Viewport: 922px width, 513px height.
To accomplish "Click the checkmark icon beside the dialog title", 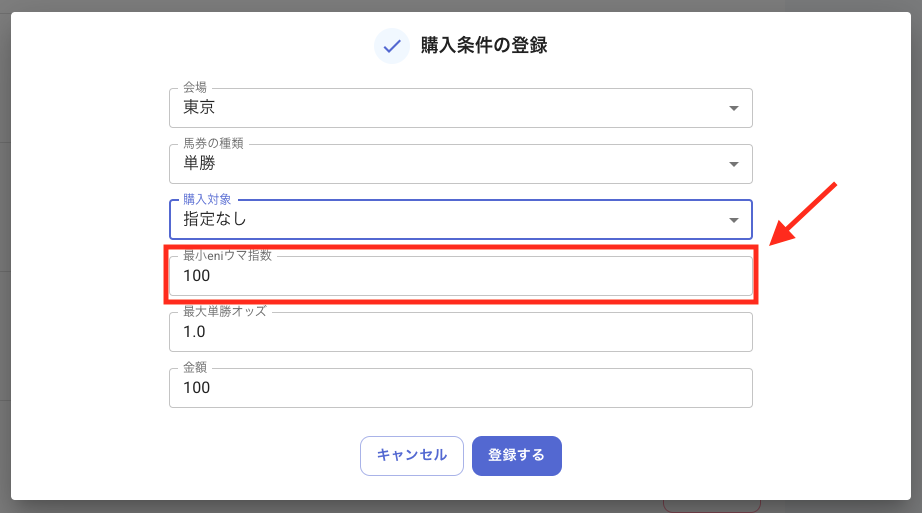I will tap(391, 45).
